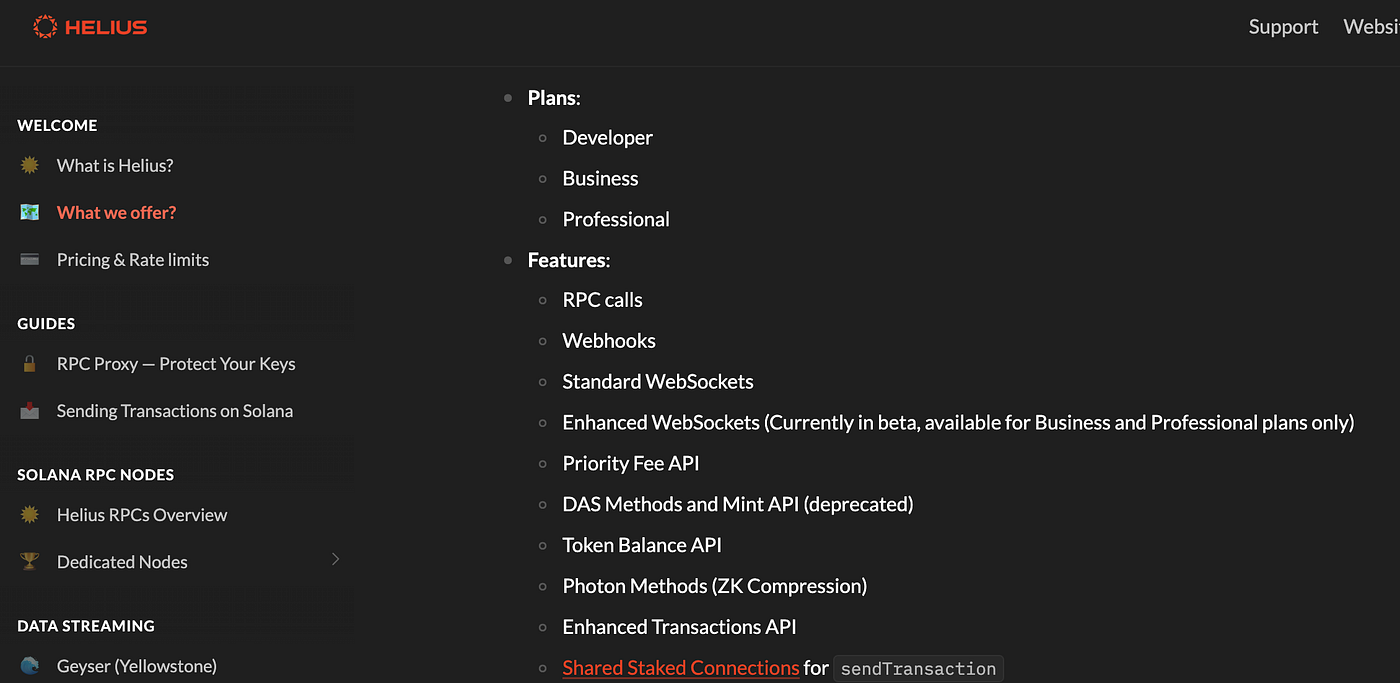The image size is (1400, 683).
Task: Click the sendTransaction code snippet
Action: pyautogui.click(x=918, y=669)
